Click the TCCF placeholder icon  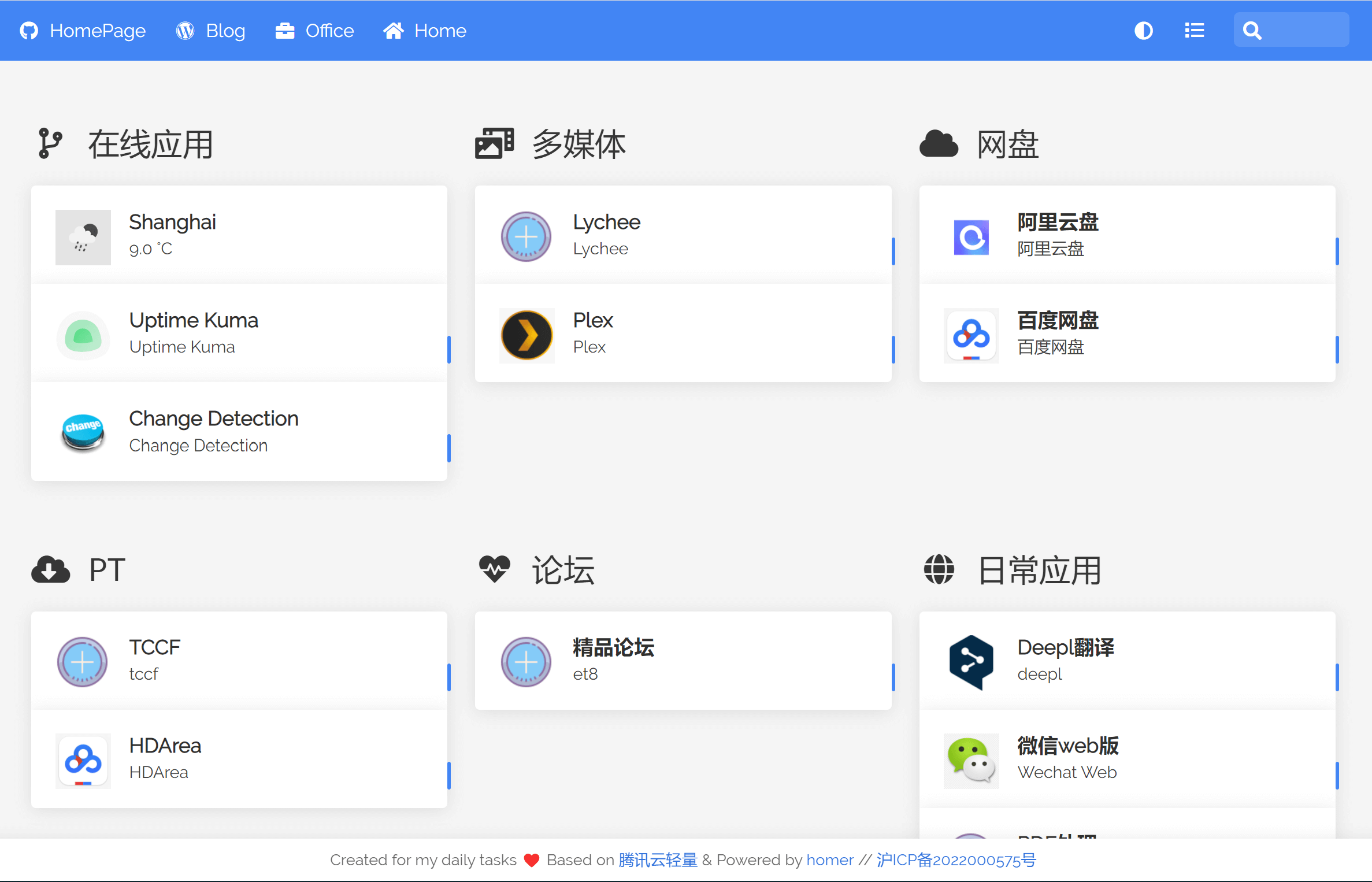tap(82, 663)
